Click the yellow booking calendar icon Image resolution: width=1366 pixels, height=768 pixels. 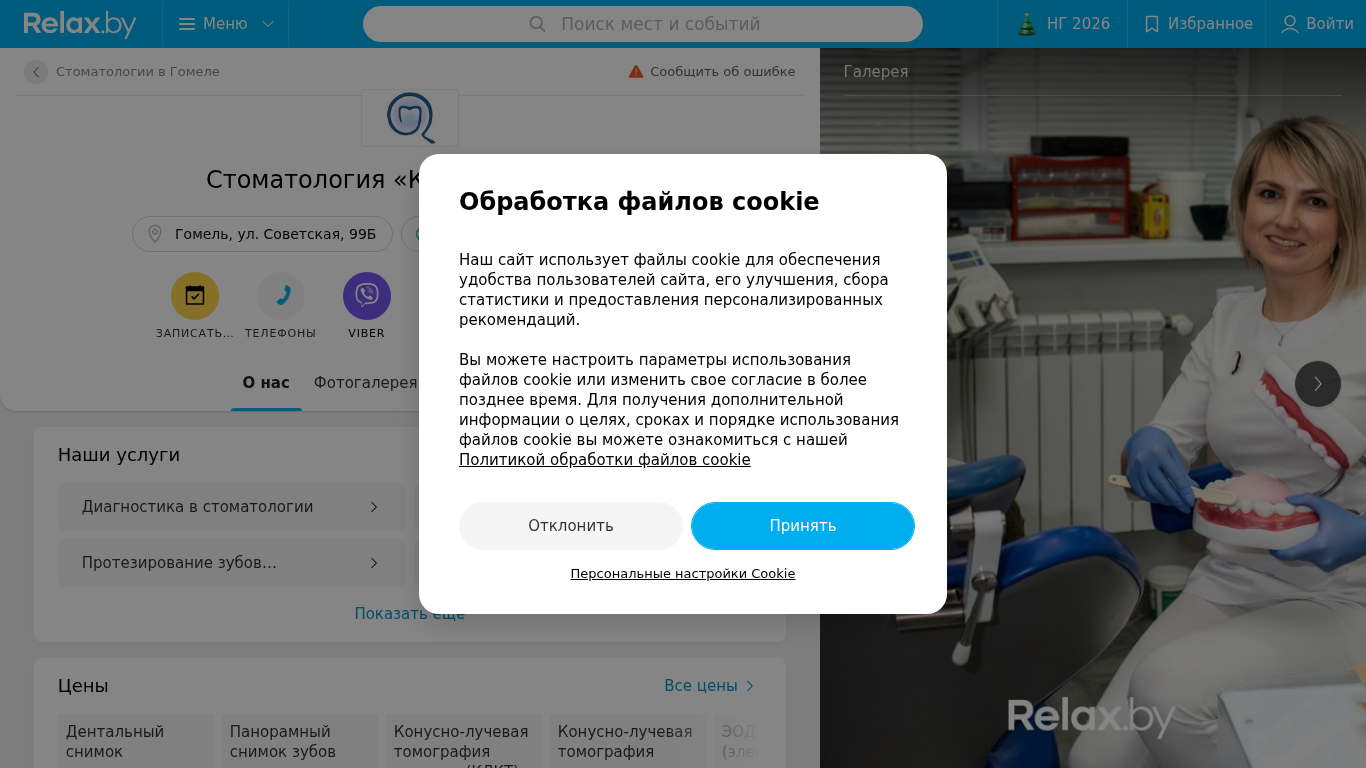point(195,296)
